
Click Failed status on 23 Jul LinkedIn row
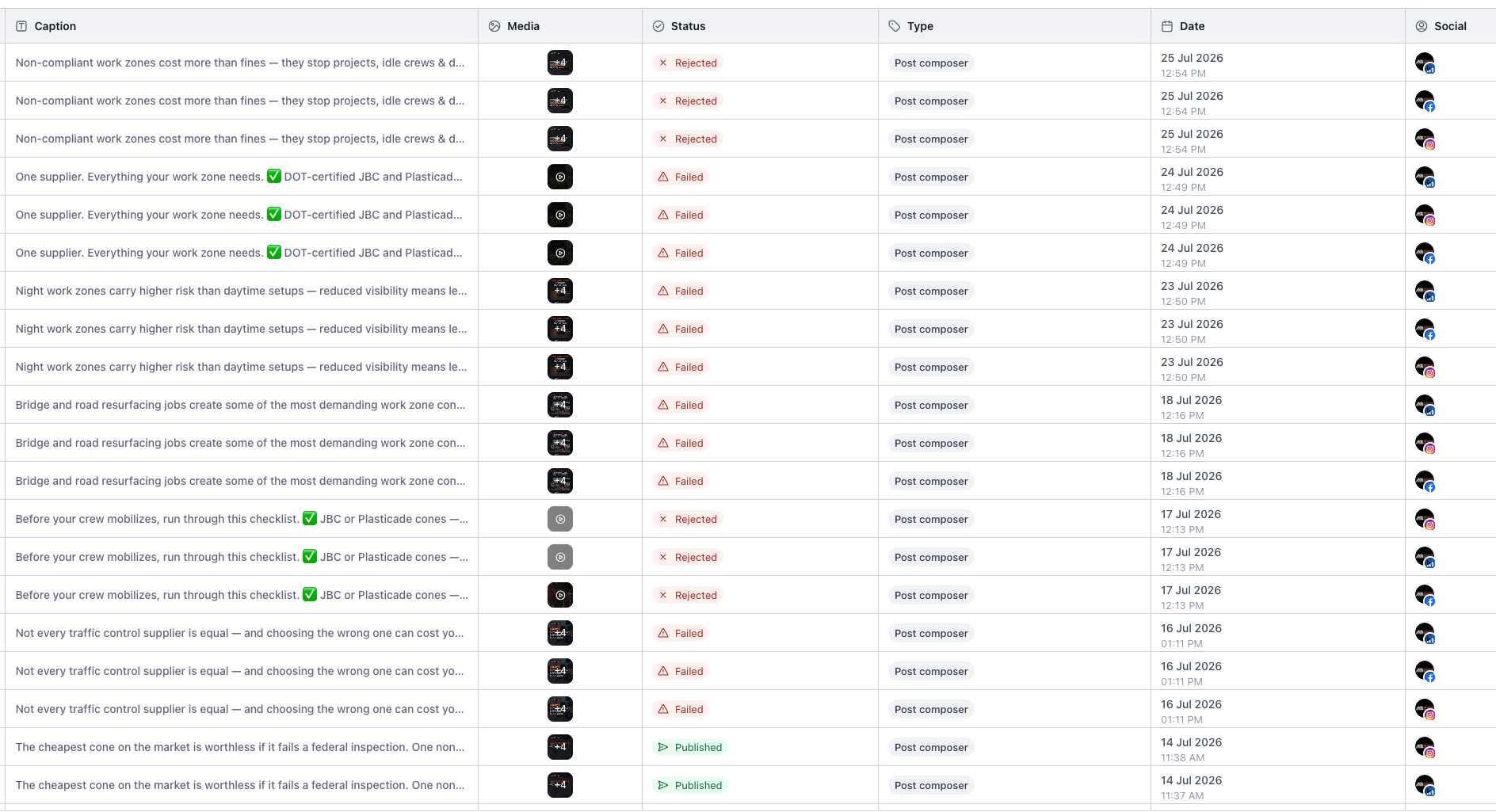681,291
